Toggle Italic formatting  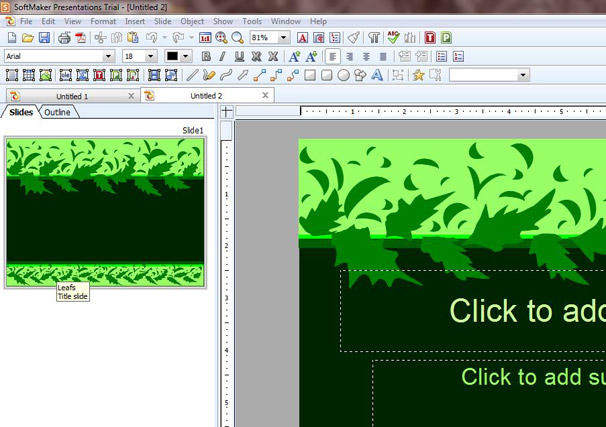223,57
